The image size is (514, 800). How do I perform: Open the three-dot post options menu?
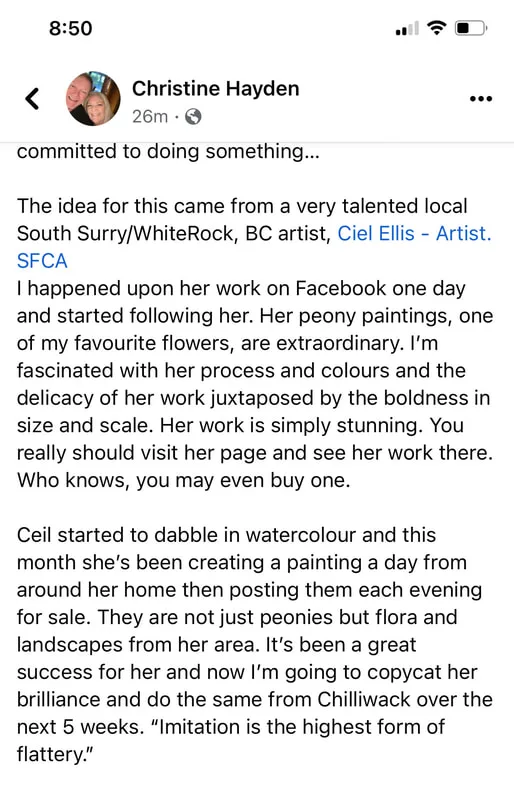pyautogui.click(x=481, y=98)
